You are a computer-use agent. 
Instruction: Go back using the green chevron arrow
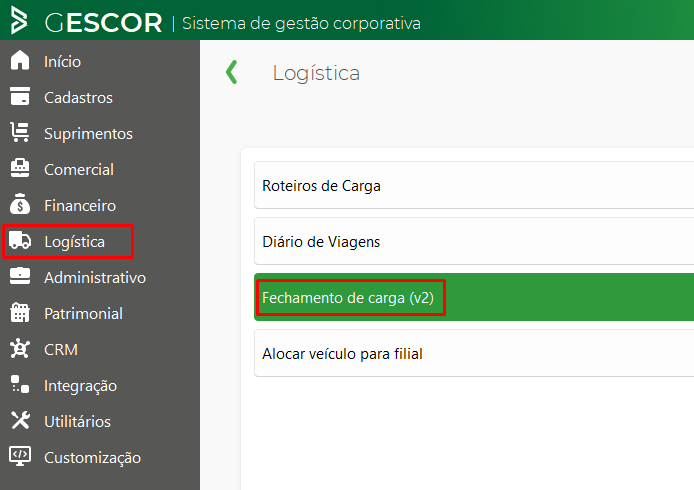pyautogui.click(x=231, y=72)
